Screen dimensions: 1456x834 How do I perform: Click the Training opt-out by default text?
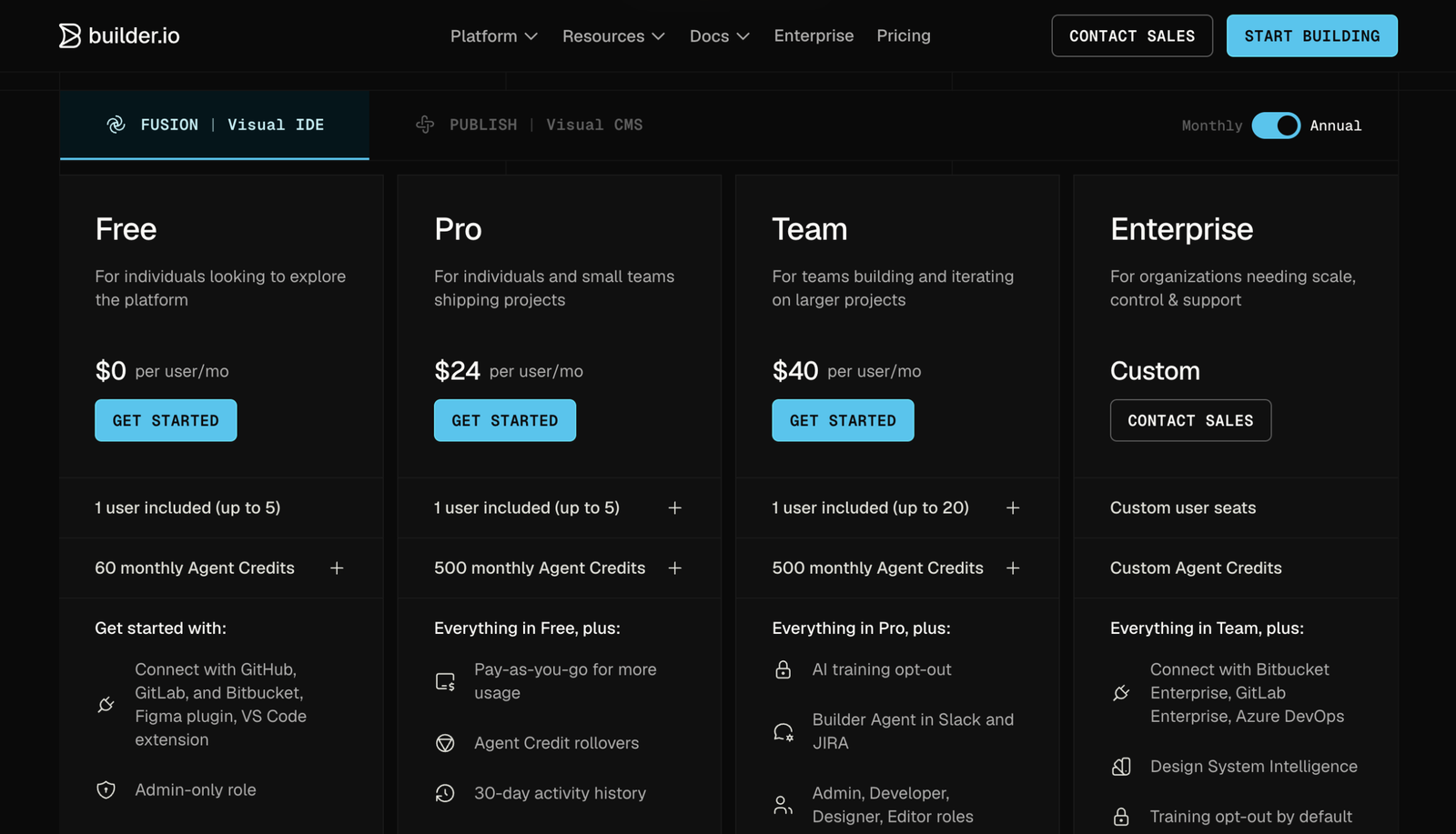[x=1251, y=817]
